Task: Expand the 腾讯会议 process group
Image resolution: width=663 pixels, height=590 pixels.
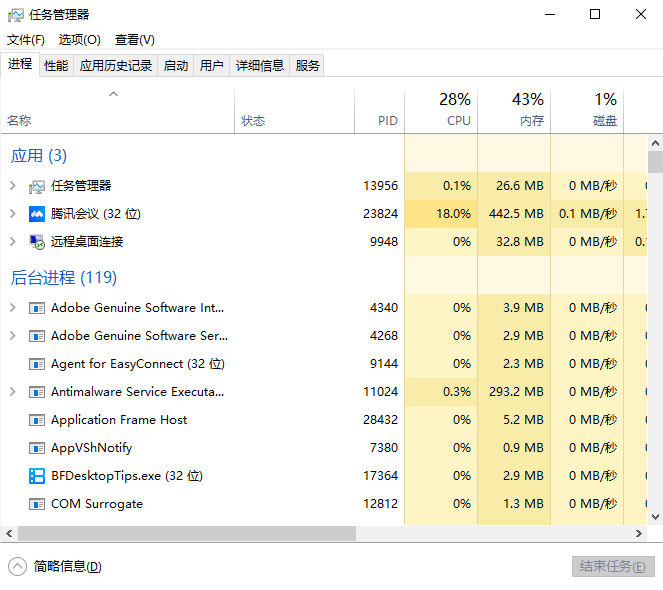Action: pos(12,214)
